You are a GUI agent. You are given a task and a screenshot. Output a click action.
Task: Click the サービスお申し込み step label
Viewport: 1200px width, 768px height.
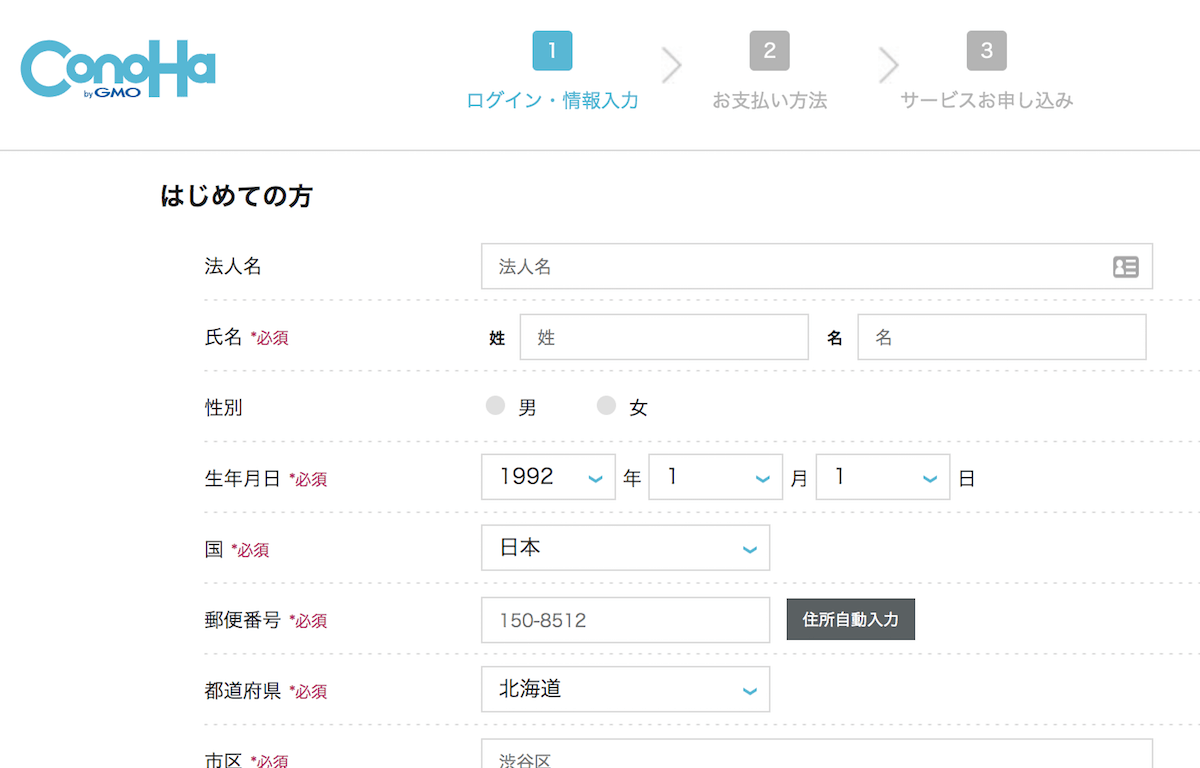pos(986,101)
